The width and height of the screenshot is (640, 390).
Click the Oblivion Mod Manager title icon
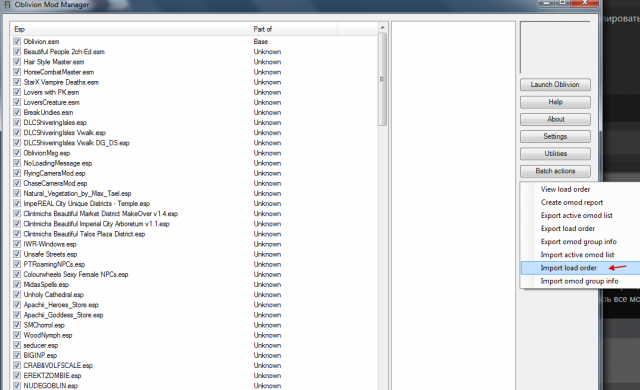click(7, 4)
